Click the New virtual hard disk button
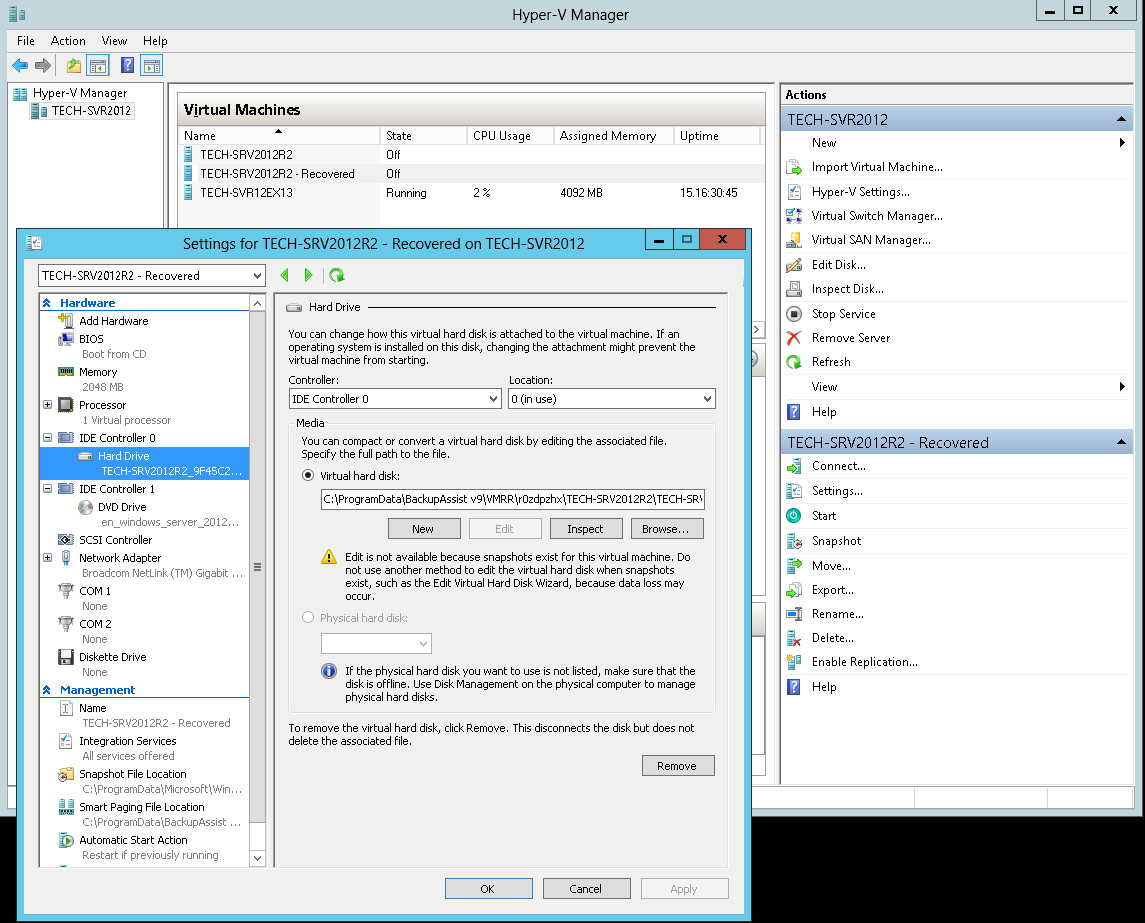This screenshot has height=923, width=1145. [424, 529]
